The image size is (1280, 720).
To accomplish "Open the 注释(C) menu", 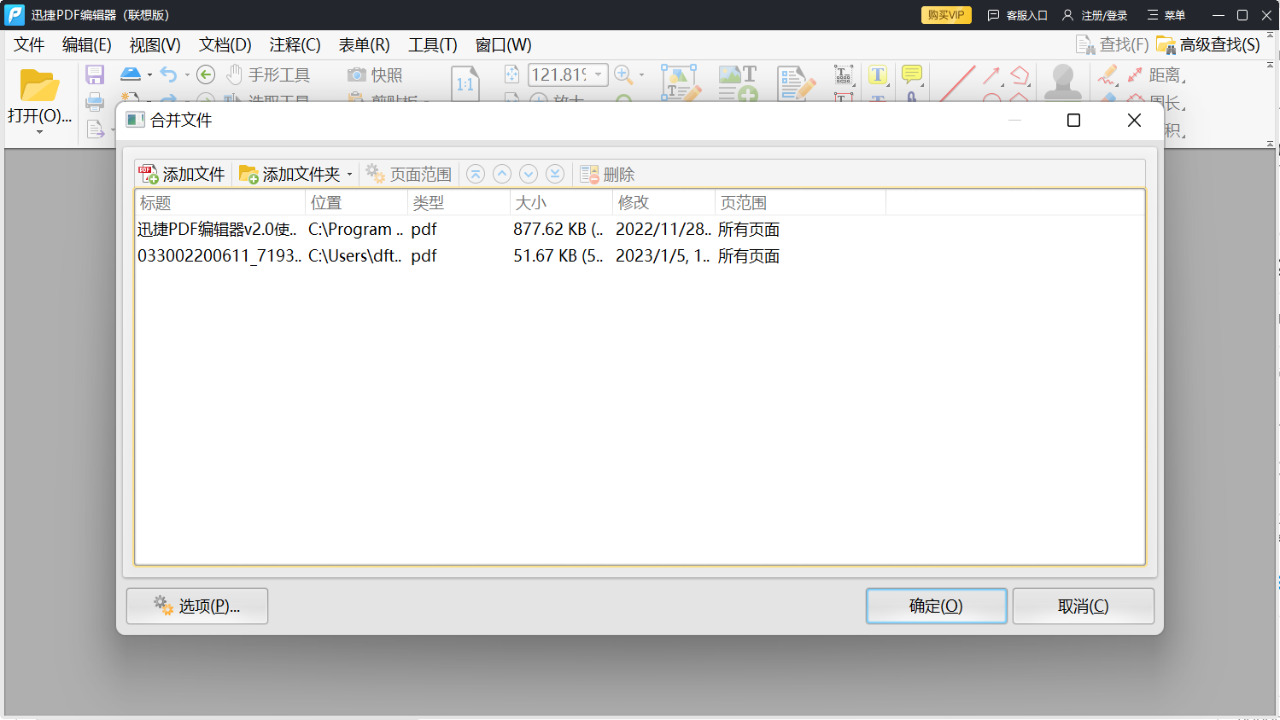I will pos(292,44).
